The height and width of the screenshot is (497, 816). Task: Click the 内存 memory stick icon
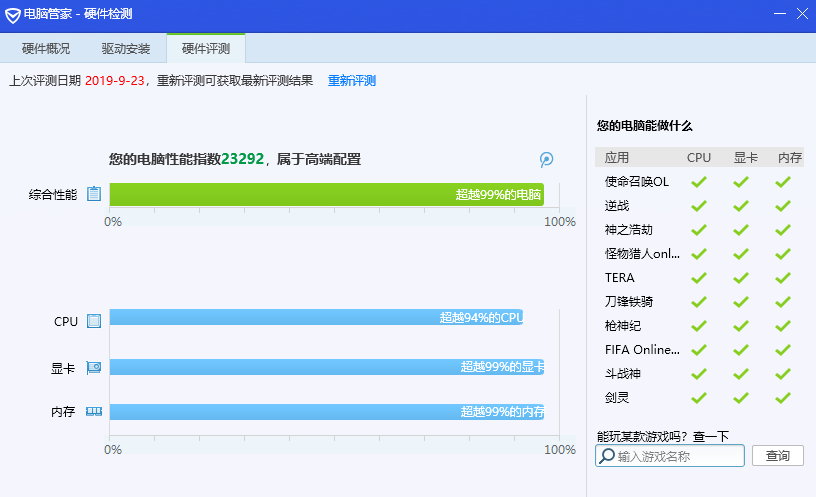(94, 412)
